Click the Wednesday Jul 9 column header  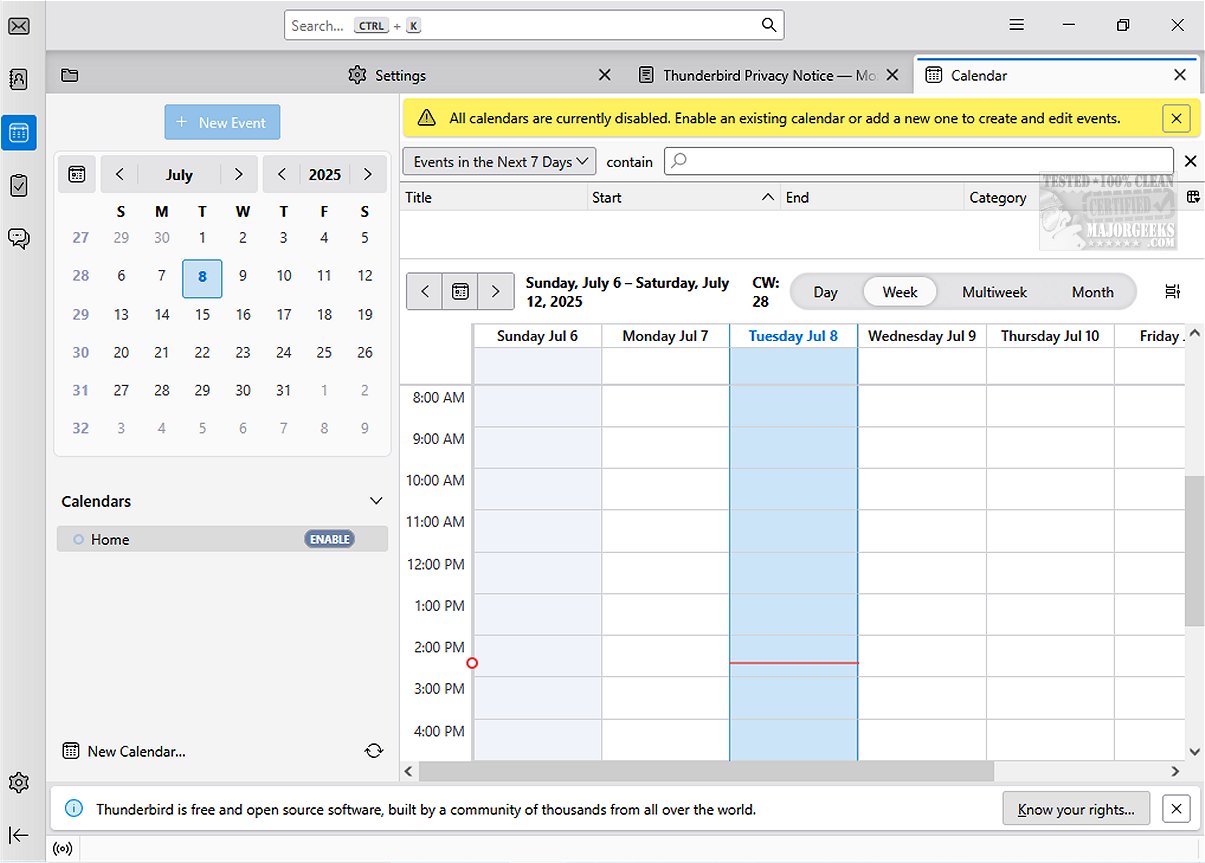click(922, 336)
